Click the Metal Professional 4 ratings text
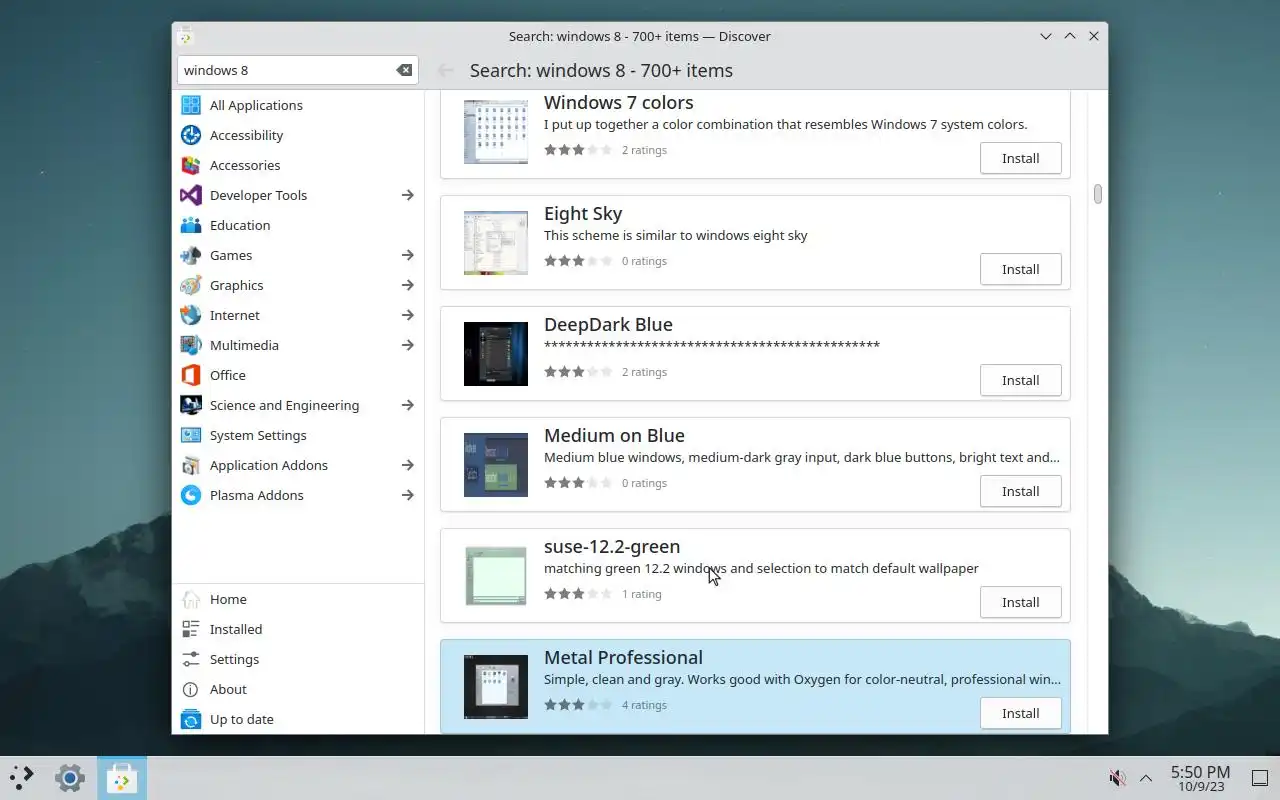1280x800 pixels. 644,705
